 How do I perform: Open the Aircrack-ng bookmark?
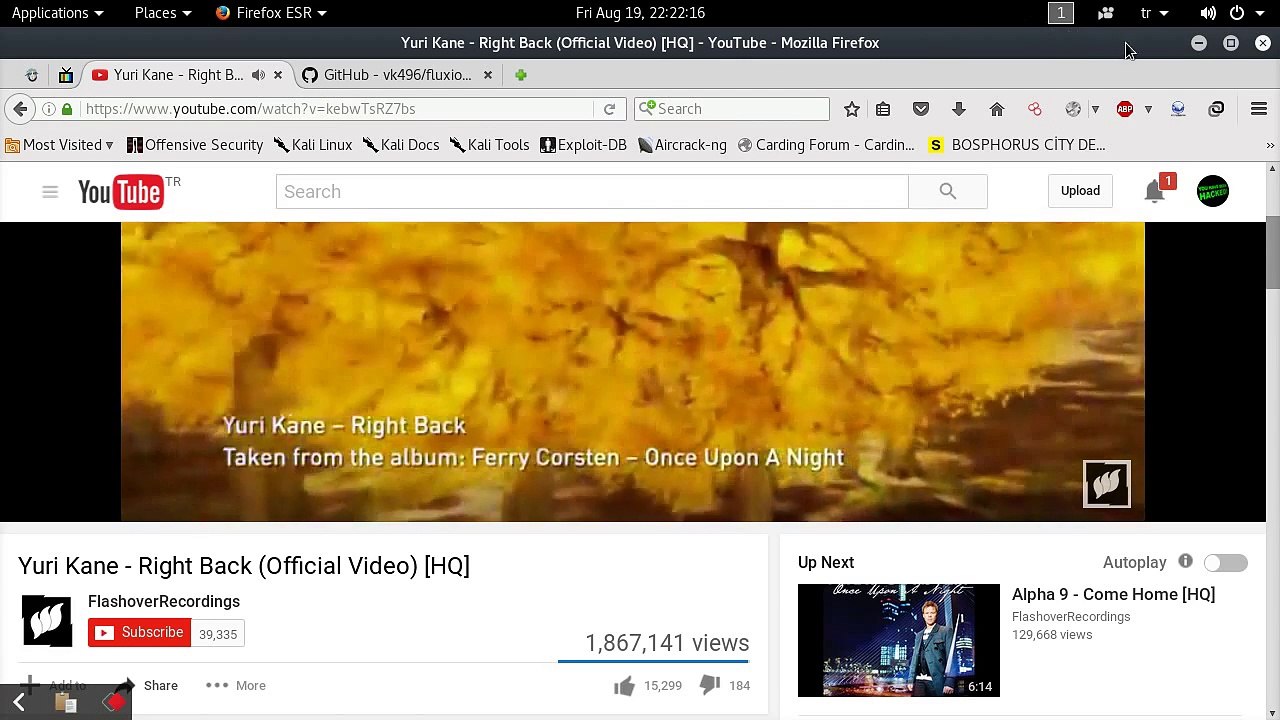(682, 145)
